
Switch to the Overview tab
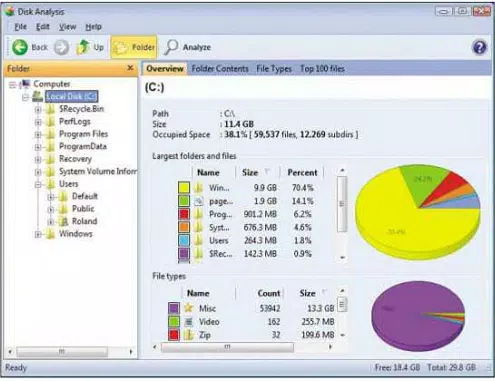click(x=165, y=69)
